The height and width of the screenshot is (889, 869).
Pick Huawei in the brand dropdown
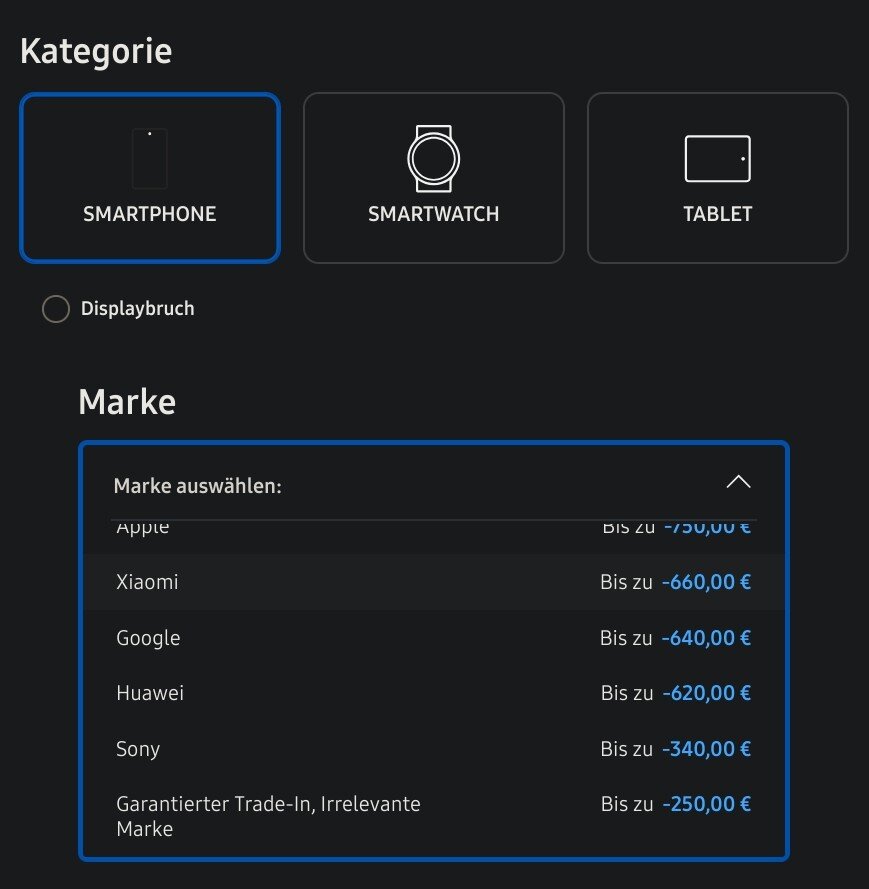(150, 693)
